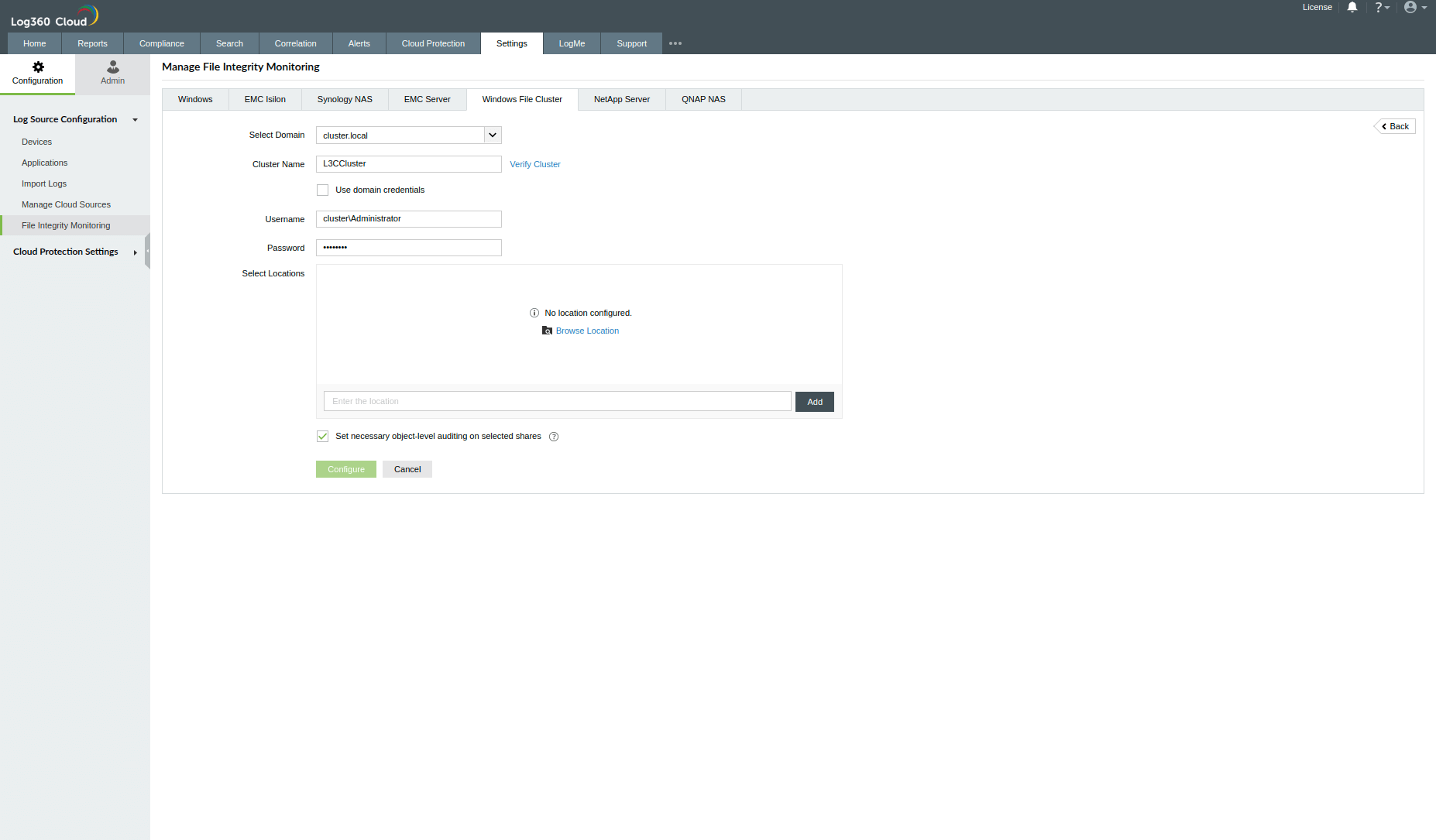Click the Browse Location folder icon

[x=548, y=331]
